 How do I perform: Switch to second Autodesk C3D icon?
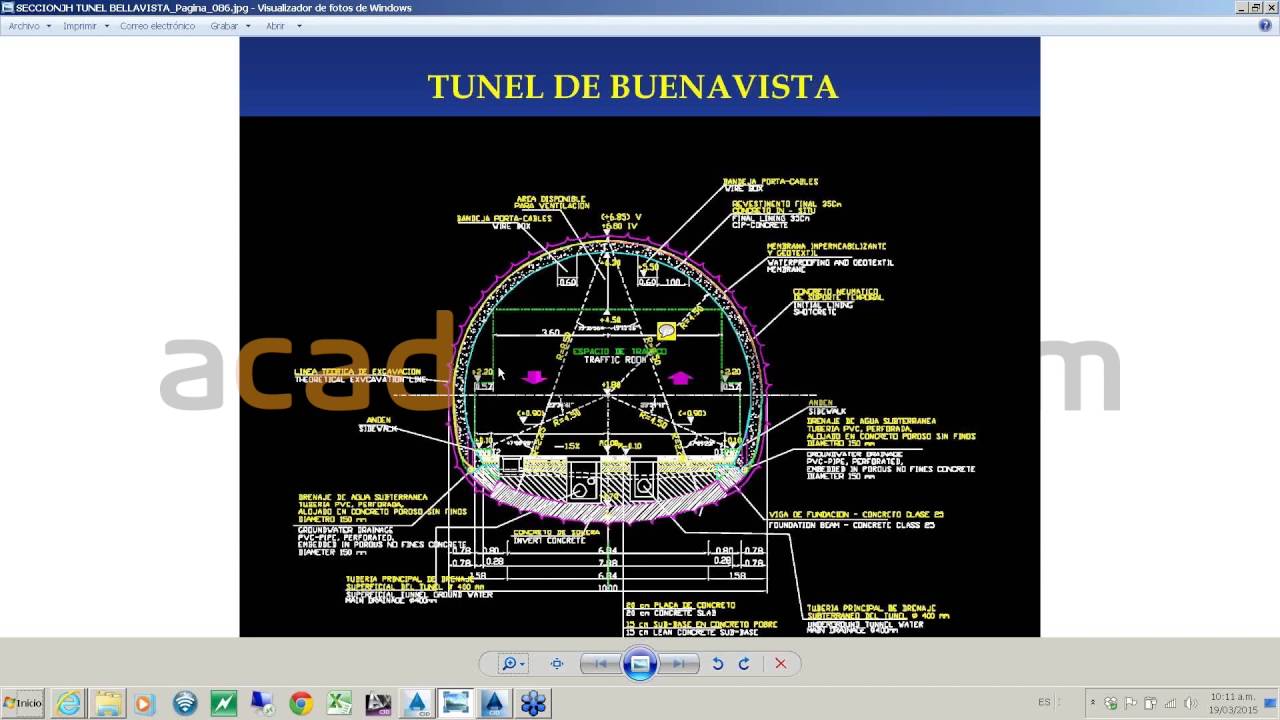494,703
